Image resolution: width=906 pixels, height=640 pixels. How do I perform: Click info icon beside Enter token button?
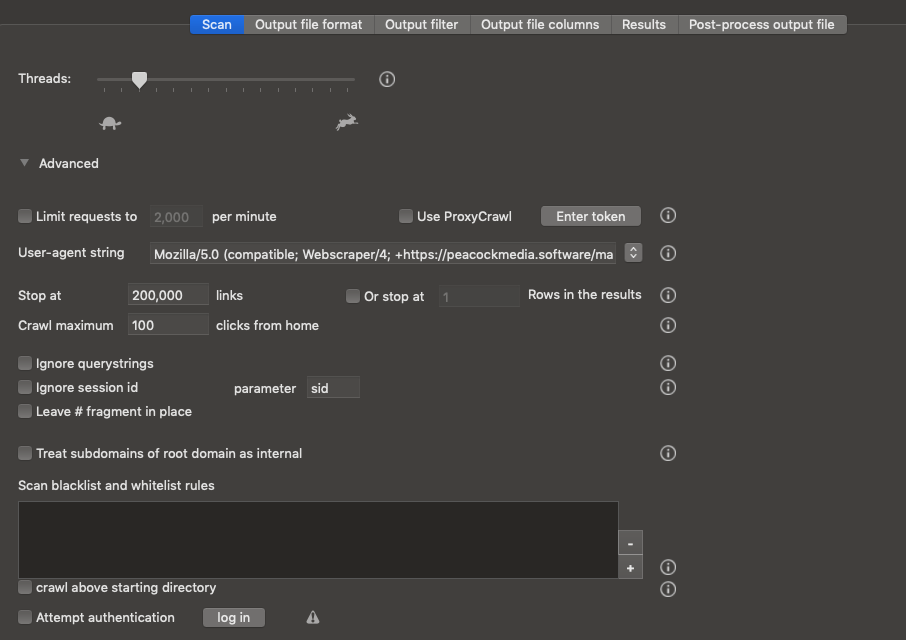click(x=669, y=216)
